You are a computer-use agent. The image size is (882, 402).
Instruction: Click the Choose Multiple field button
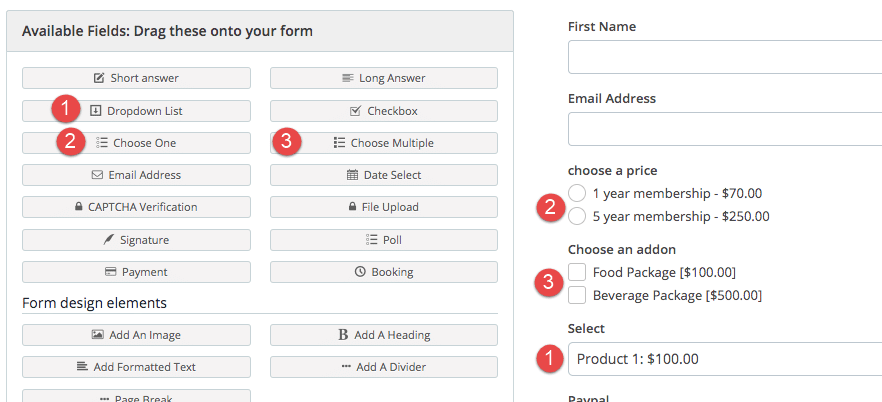click(x=384, y=143)
